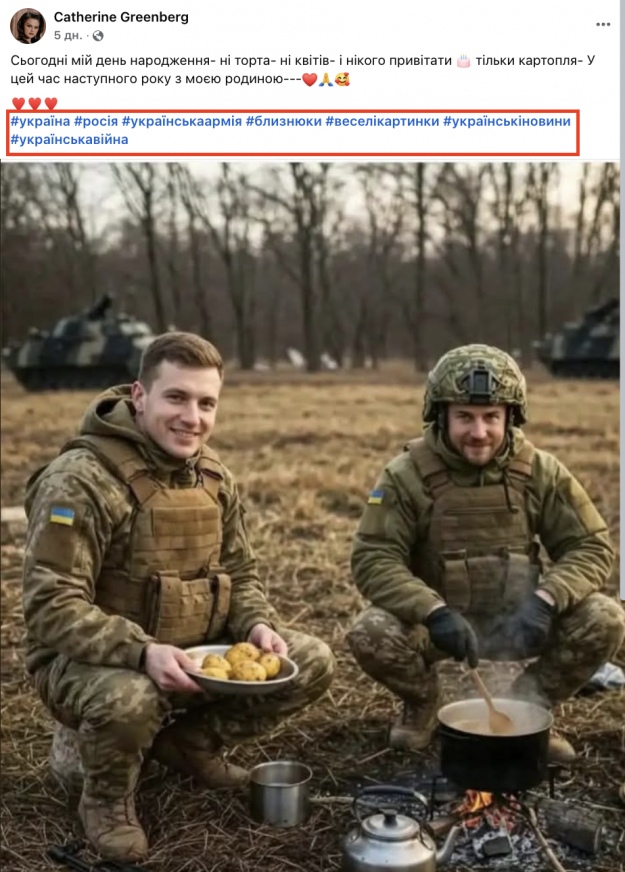Click the red heart emoji after 'родиною'
The width and height of the screenshot is (625, 872).
[x=309, y=79]
